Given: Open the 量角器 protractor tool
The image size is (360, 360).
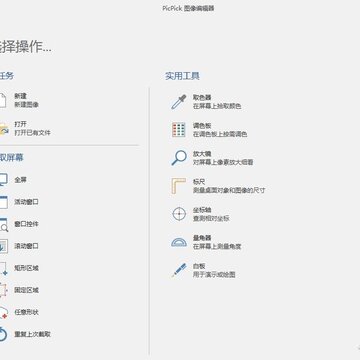Looking at the screenshot, I should pos(206,242).
